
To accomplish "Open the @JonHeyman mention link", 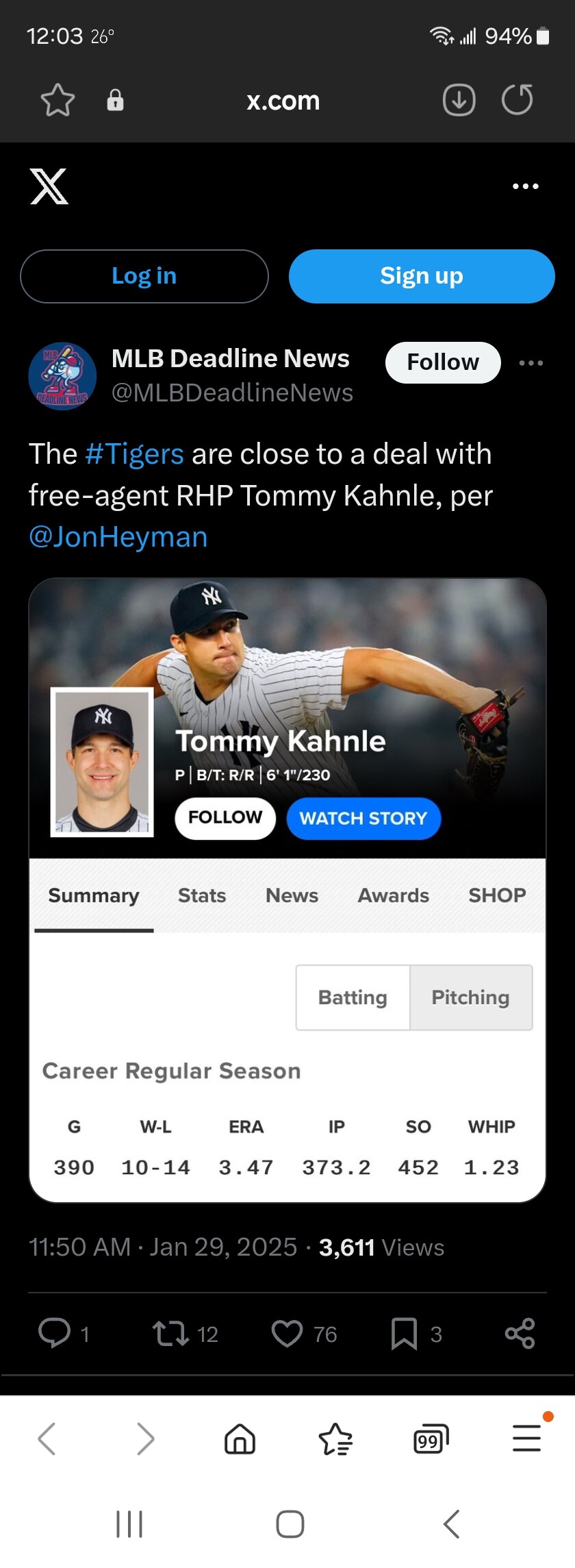I will pos(118,537).
